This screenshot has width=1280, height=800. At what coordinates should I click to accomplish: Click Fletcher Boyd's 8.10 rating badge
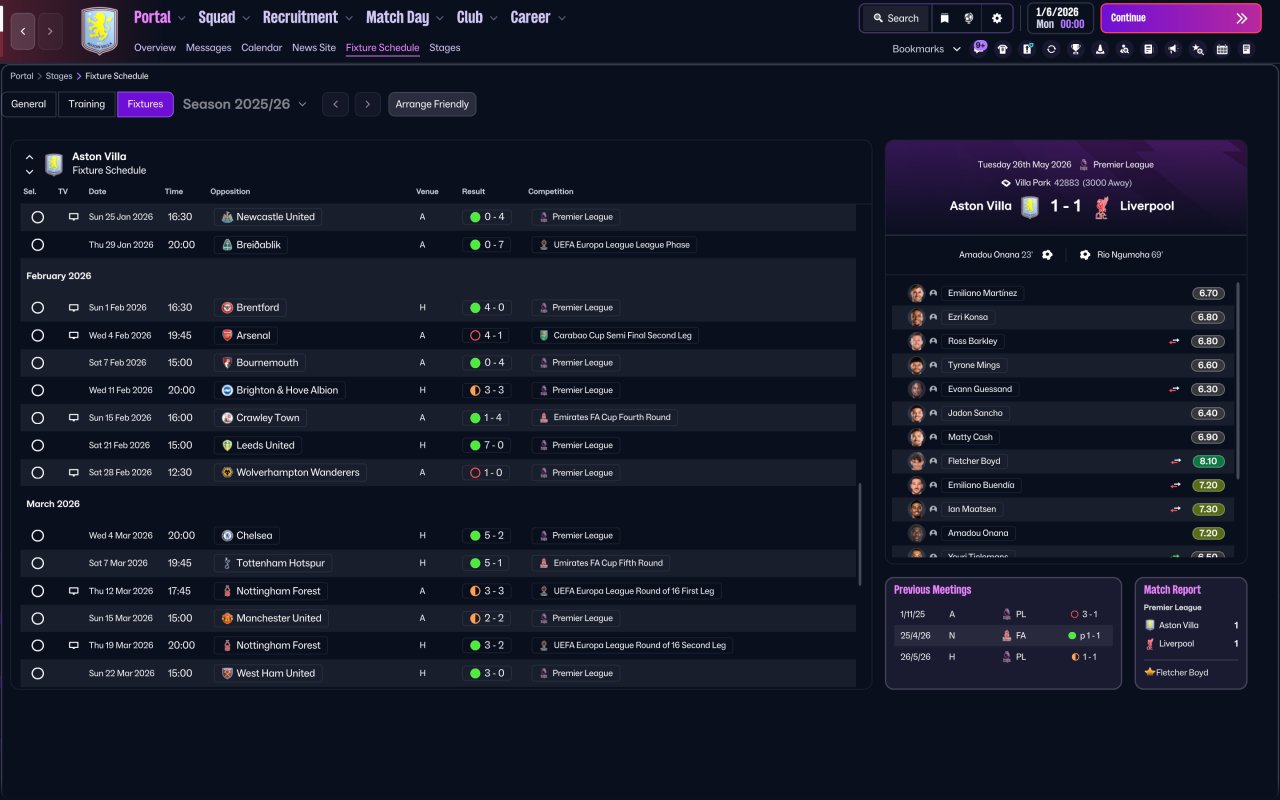(x=1208, y=462)
